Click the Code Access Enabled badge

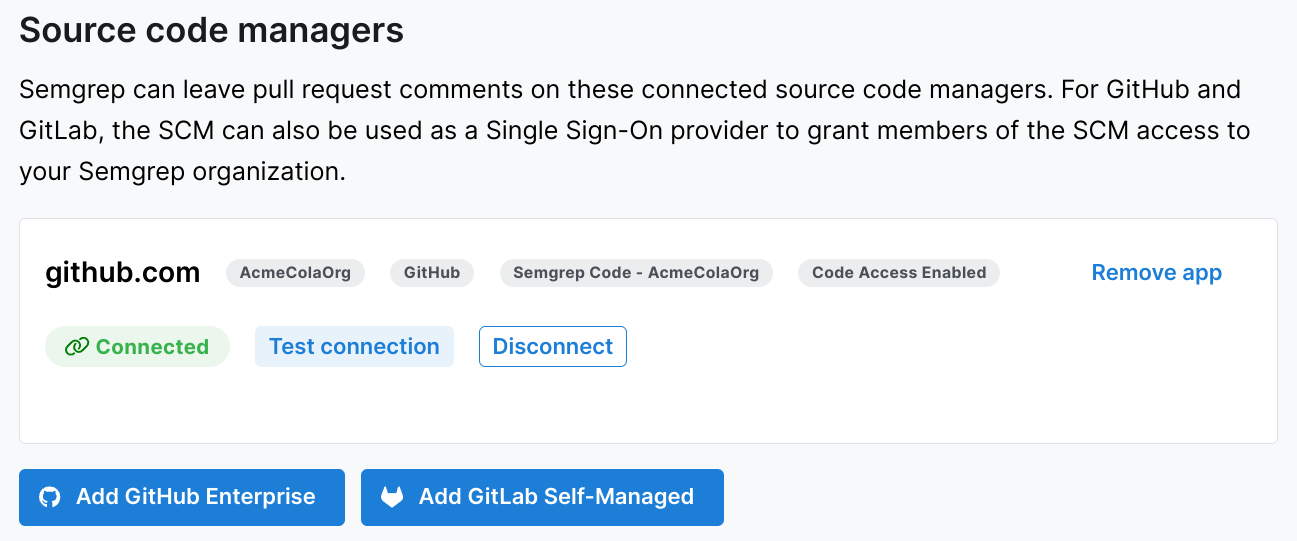click(x=898, y=273)
